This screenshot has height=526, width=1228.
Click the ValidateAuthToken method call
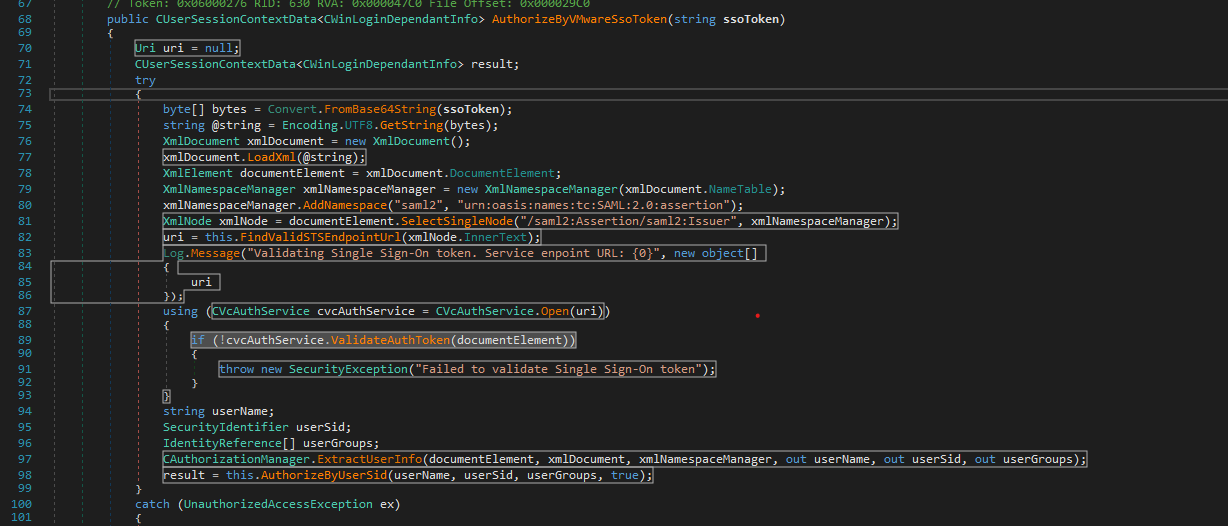point(388,340)
